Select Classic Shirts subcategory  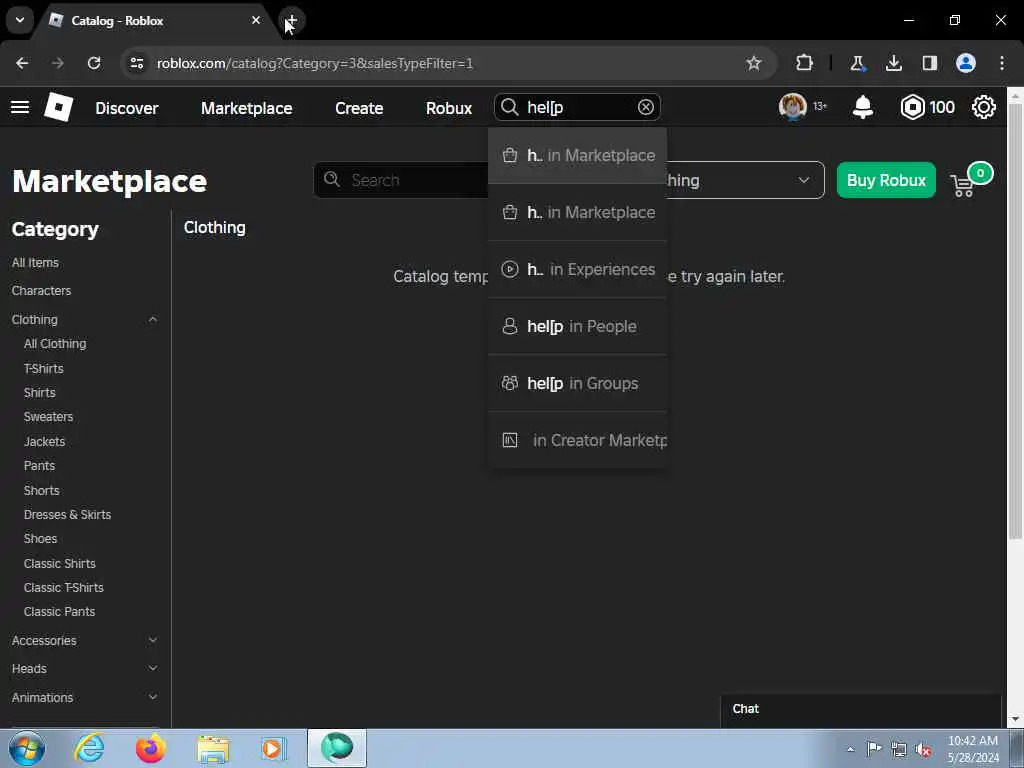(59, 563)
